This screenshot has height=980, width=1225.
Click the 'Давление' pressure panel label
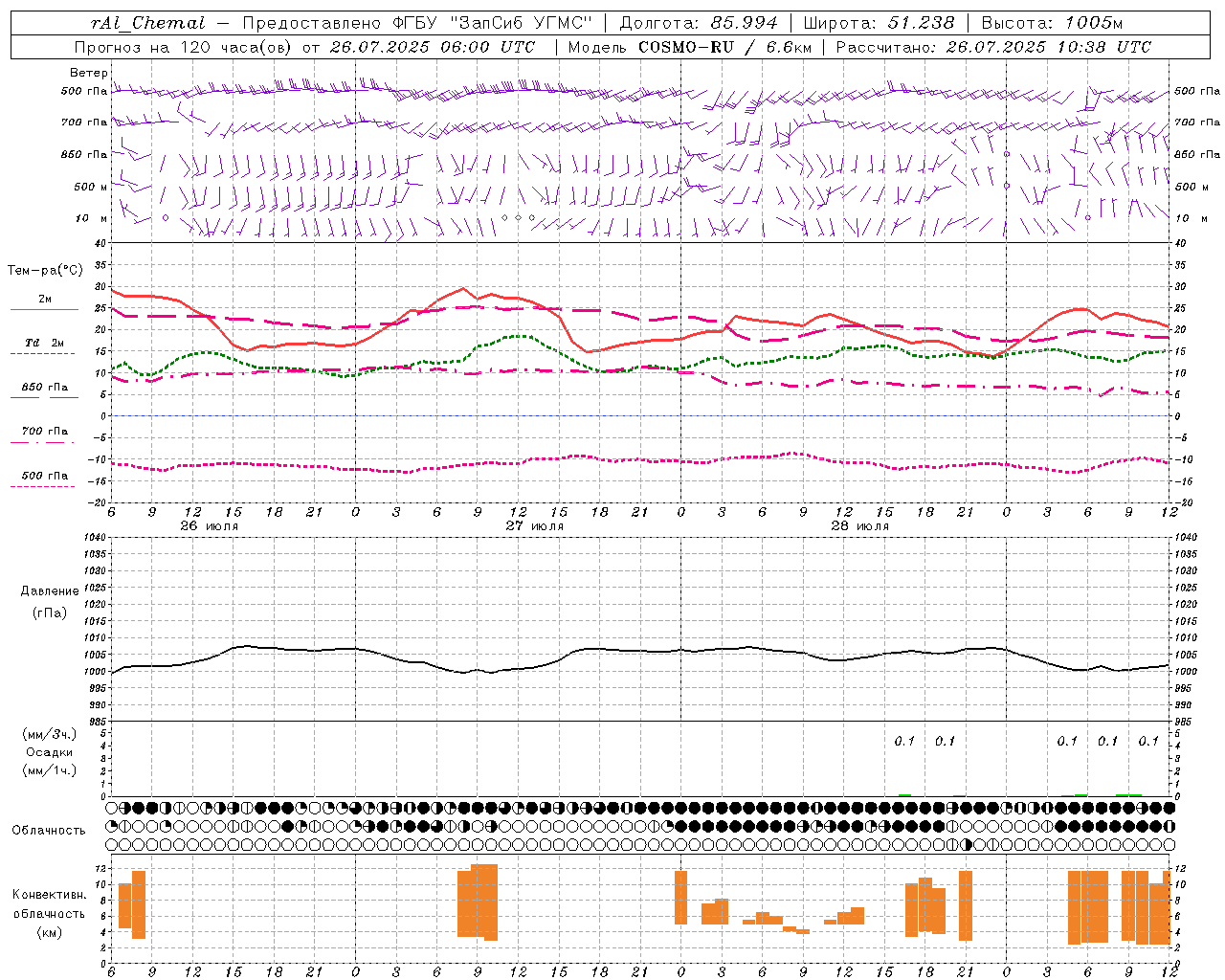tap(50, 591)
